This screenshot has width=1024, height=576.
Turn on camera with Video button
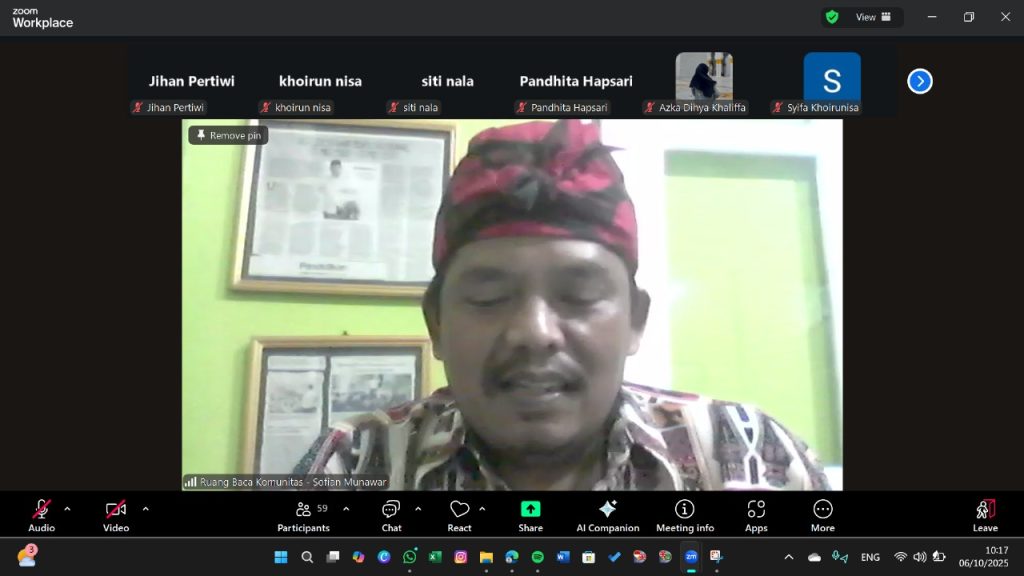point(116,514)
